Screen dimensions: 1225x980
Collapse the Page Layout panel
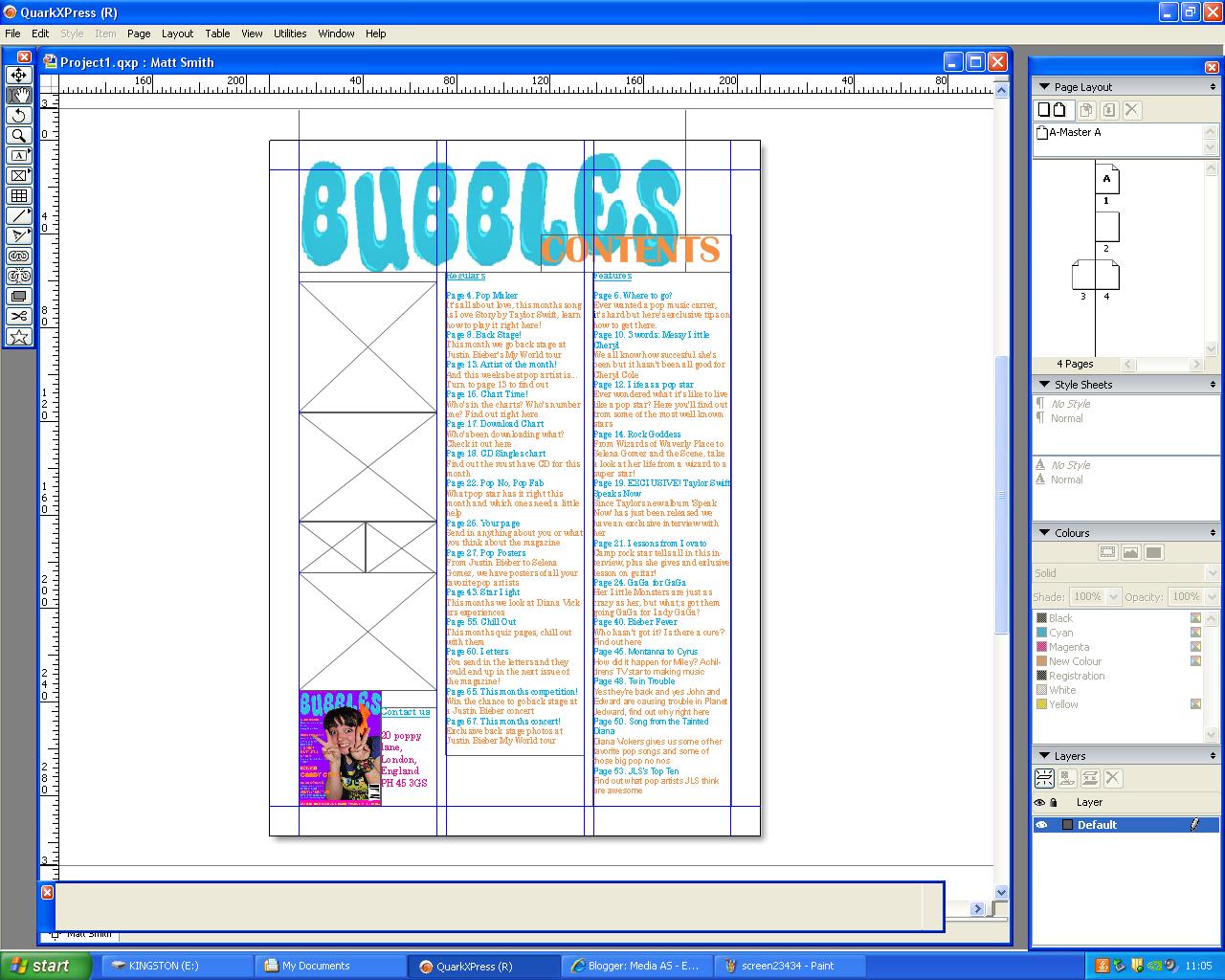tap(1044, 87)
